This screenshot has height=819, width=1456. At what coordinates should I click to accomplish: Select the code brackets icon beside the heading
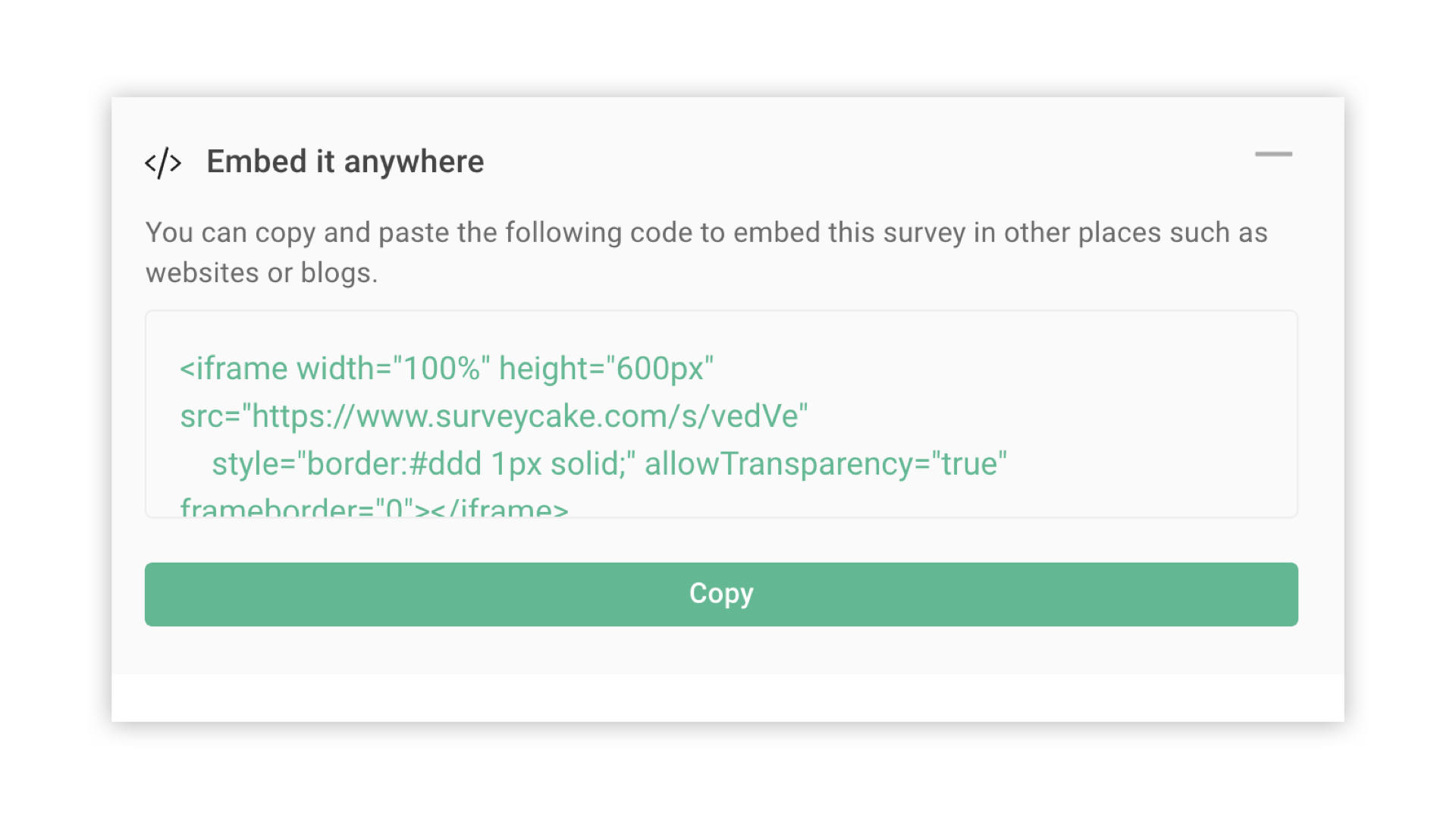pyautogui.click(x=164, y=161)
